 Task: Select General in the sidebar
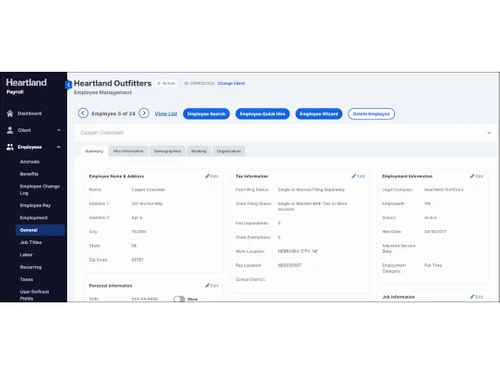click(x=40, y=230)
